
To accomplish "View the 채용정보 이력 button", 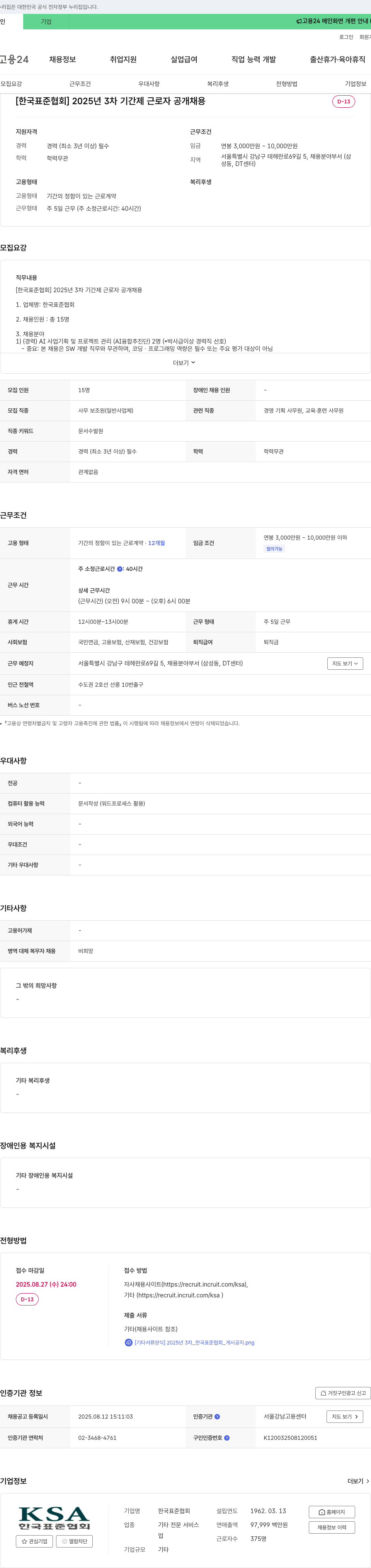I will click(x=332, y=1527).
